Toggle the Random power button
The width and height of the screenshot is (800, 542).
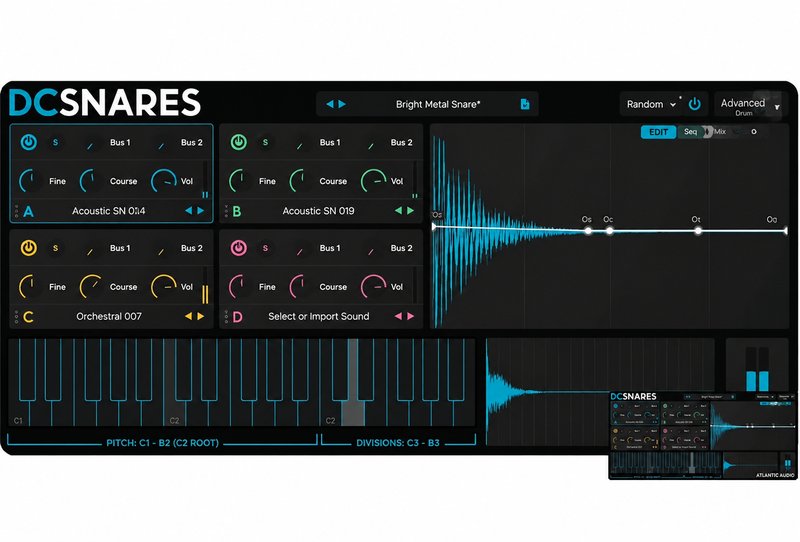coord(694,104)
